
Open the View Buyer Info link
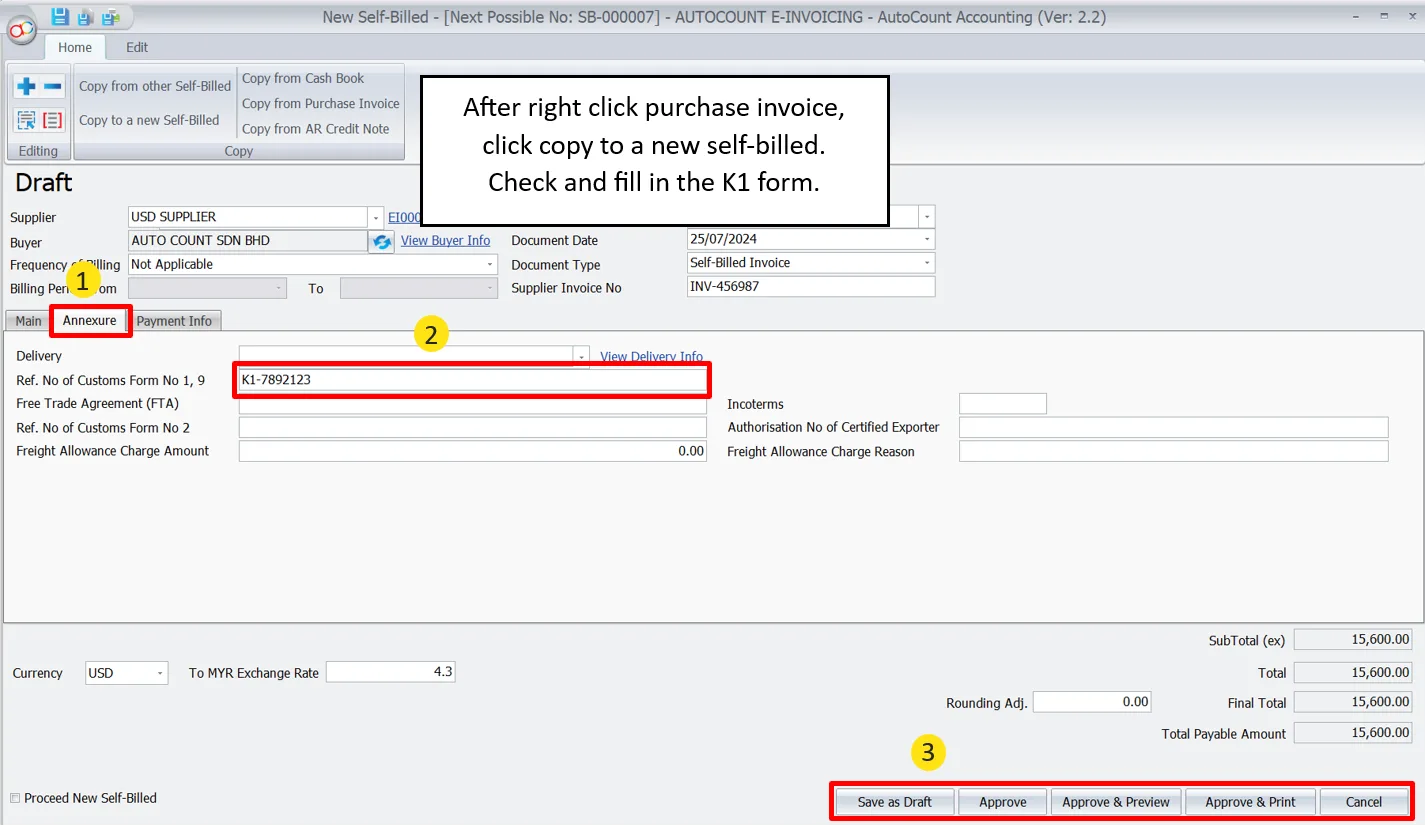[446, 240]
